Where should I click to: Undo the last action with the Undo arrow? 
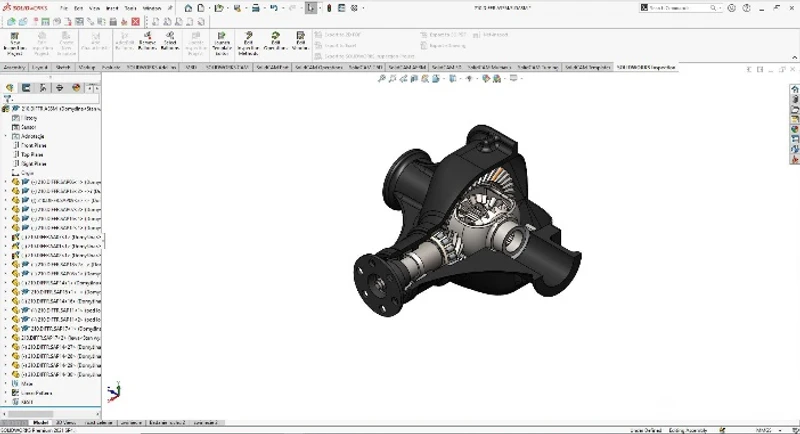tap(274, 8)
